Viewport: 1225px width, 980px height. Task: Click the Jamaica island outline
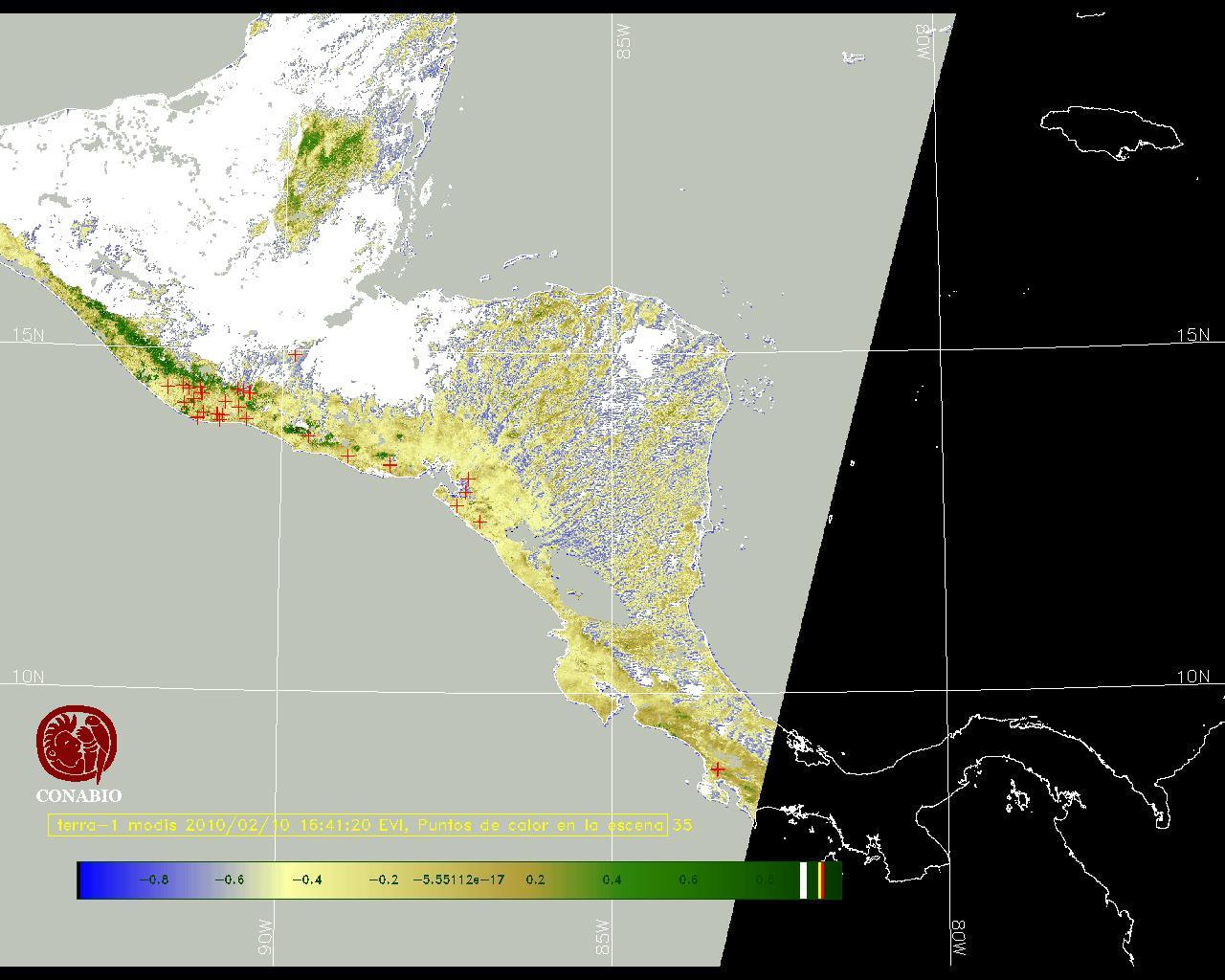pos(1110,130)
